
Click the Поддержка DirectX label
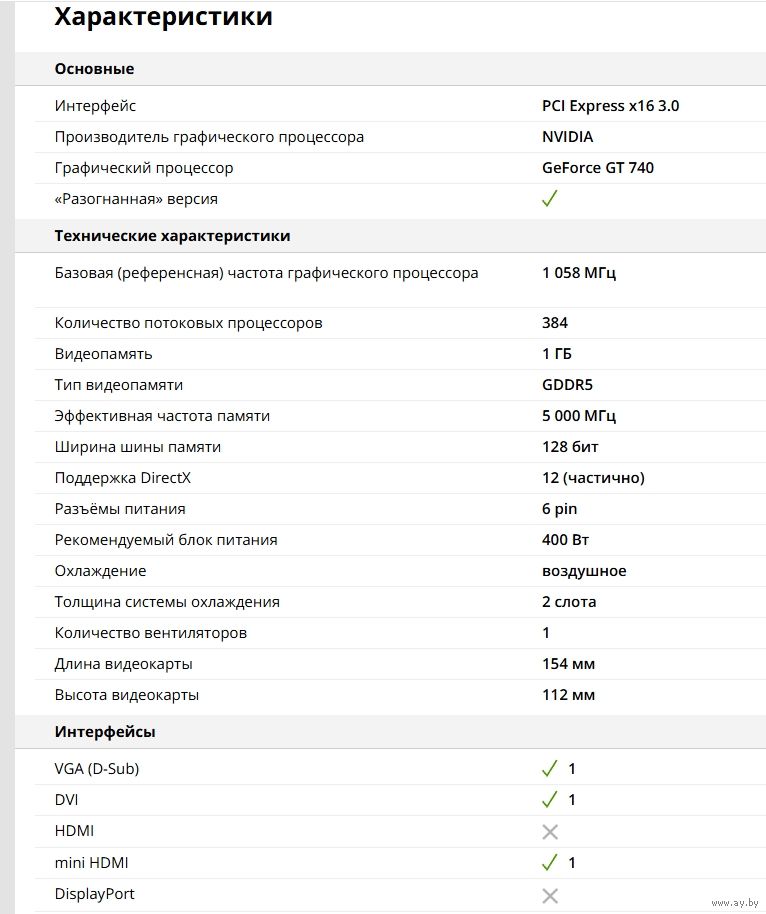click(x=122, y=478)
